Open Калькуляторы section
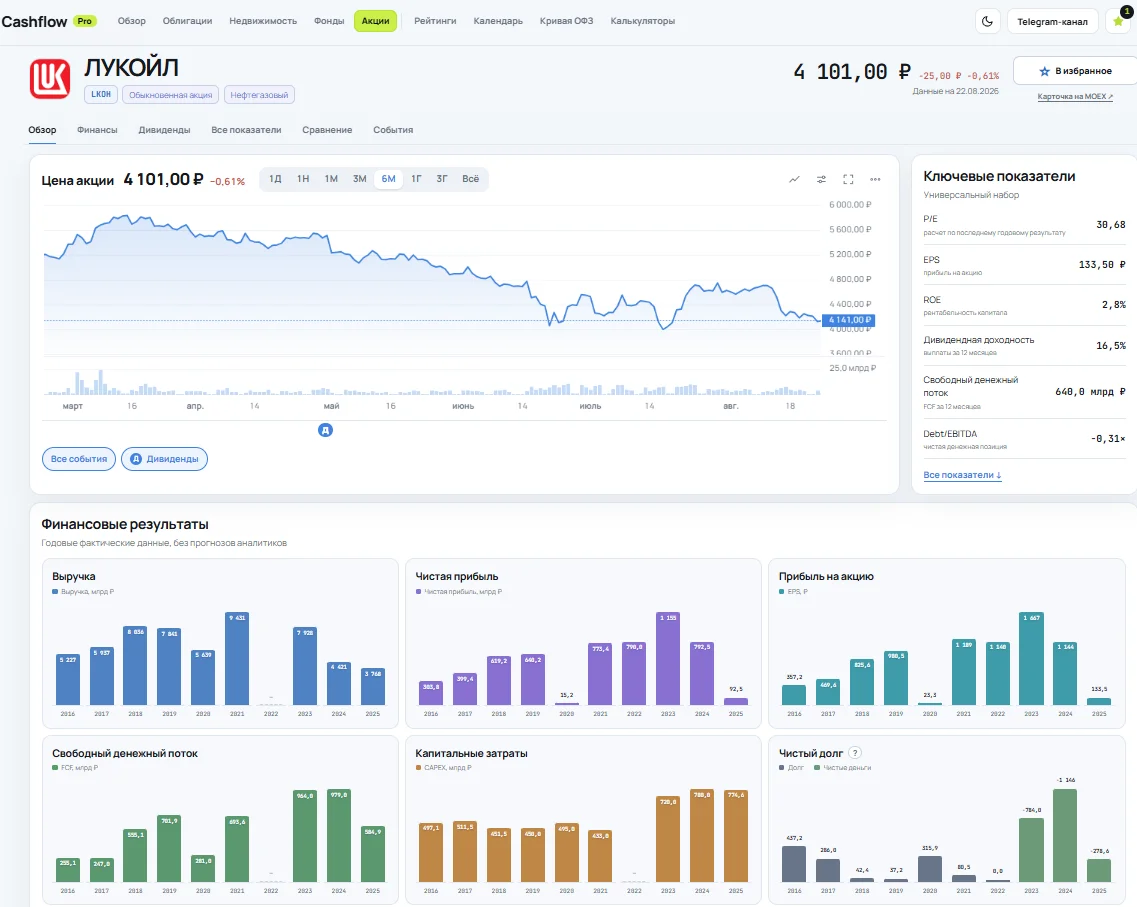 (x=642, y=21)
